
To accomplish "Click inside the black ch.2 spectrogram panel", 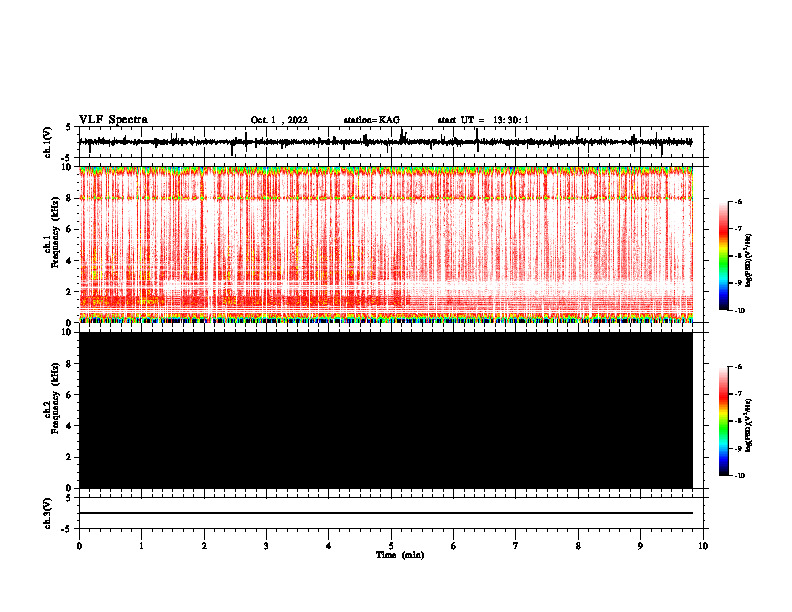I will (386, 410).
